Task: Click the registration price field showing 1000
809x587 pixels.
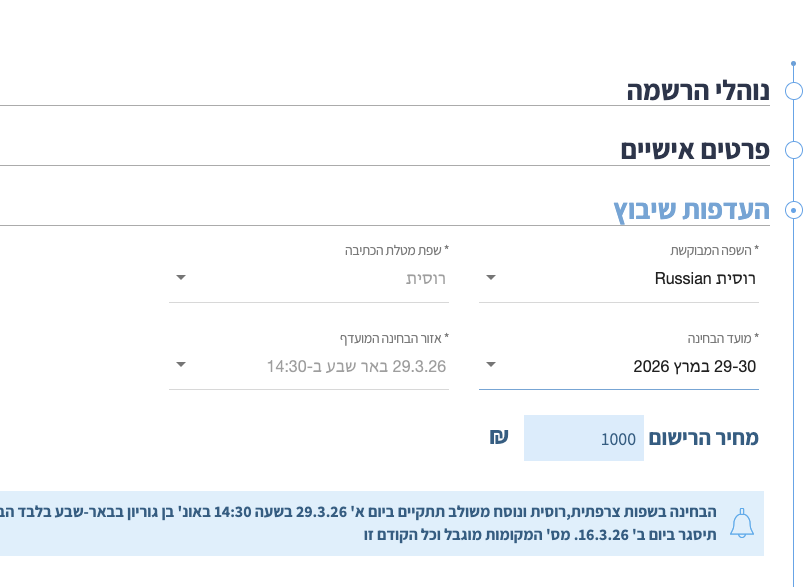Action: (x=583, y=438)
